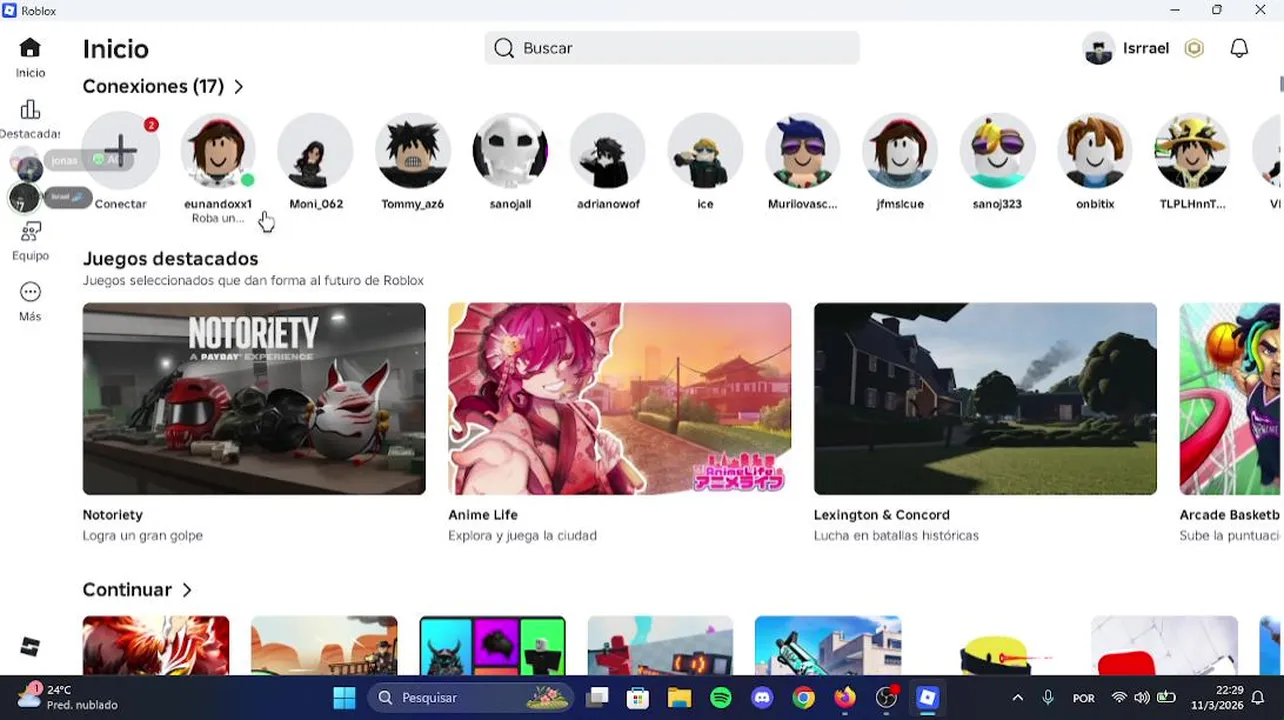Open the notifications bell
The height and width of the screenshot is (720, 1284).
tap(1239, 48)
